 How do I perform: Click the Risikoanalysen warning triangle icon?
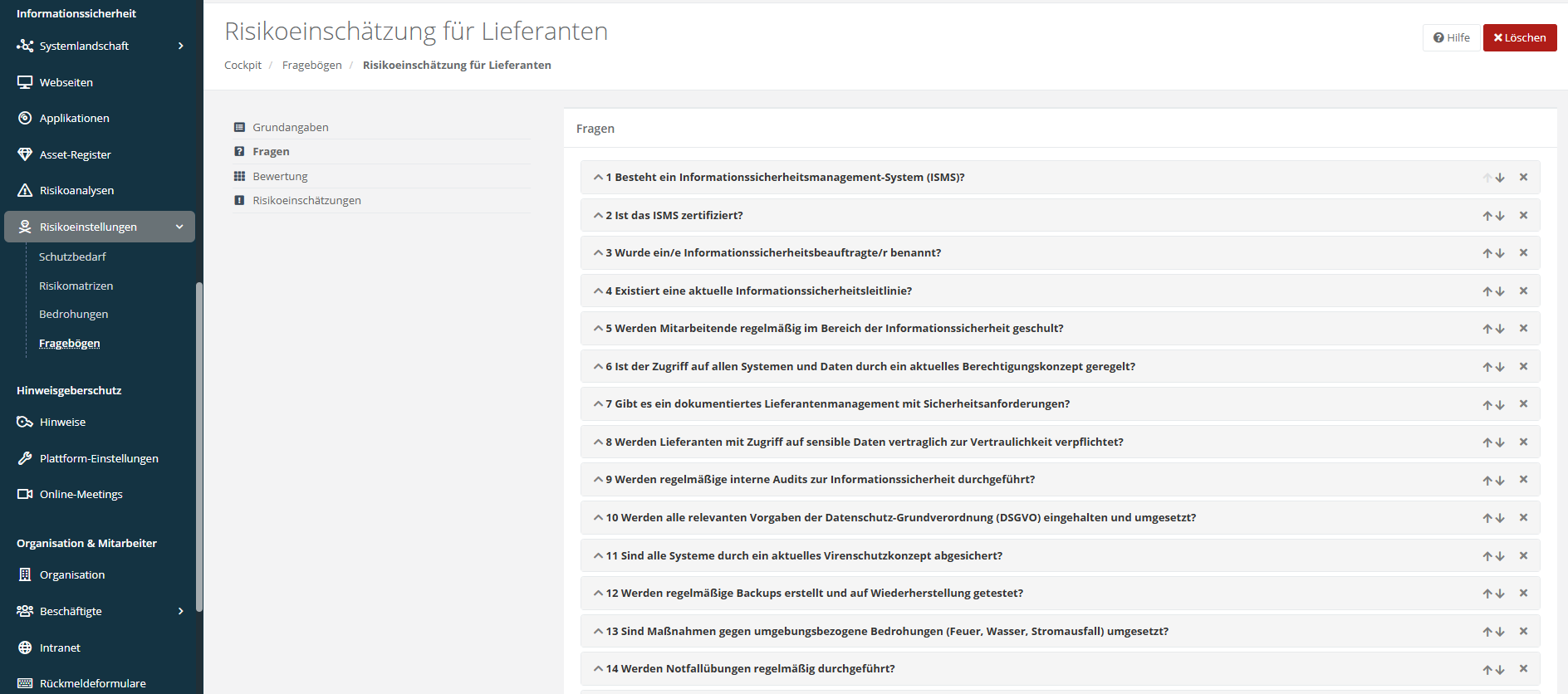(x=25, y=190)
